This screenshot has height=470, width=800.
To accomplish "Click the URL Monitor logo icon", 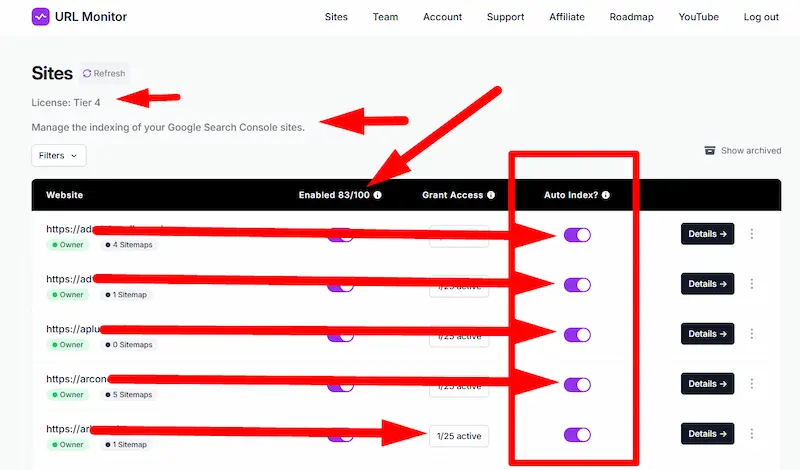I will [x=40, y=17].
